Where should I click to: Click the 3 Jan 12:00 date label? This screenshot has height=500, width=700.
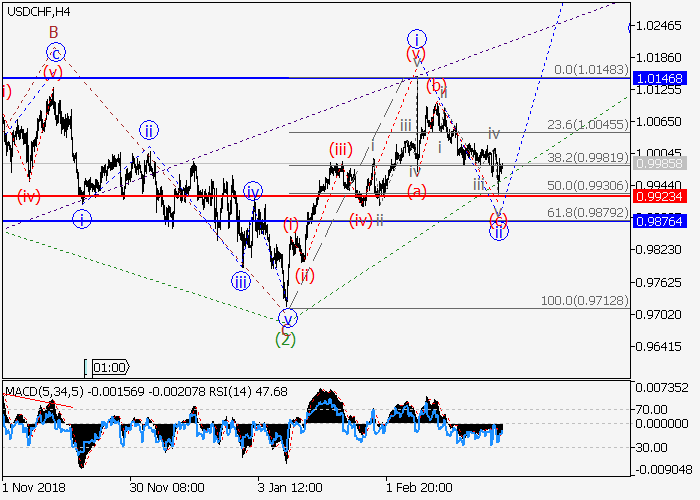tap(288, 487)
